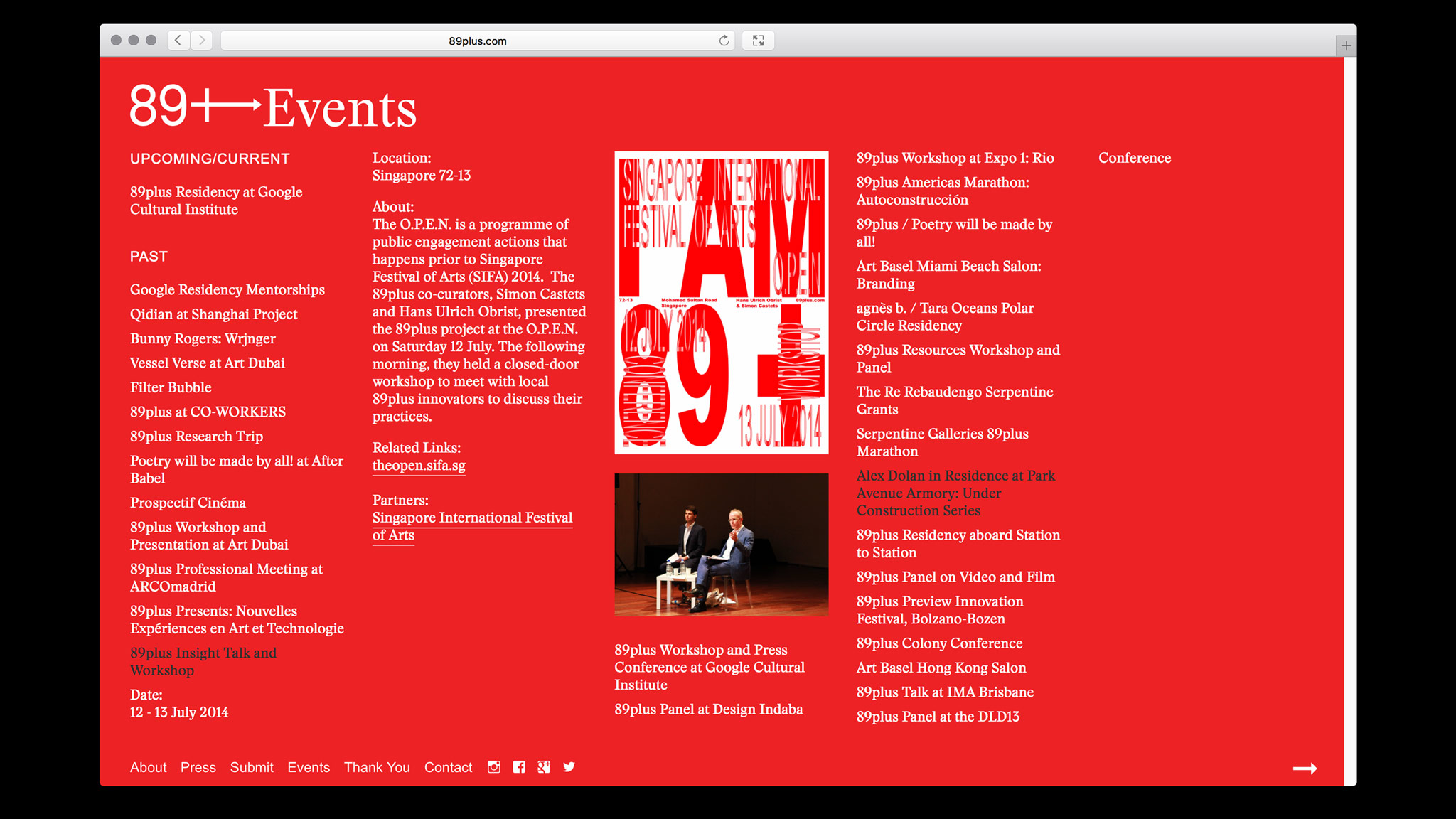Open Prospectif Cinéma event
This screenshot has height=819, width=1456.
tap(188, 503)
